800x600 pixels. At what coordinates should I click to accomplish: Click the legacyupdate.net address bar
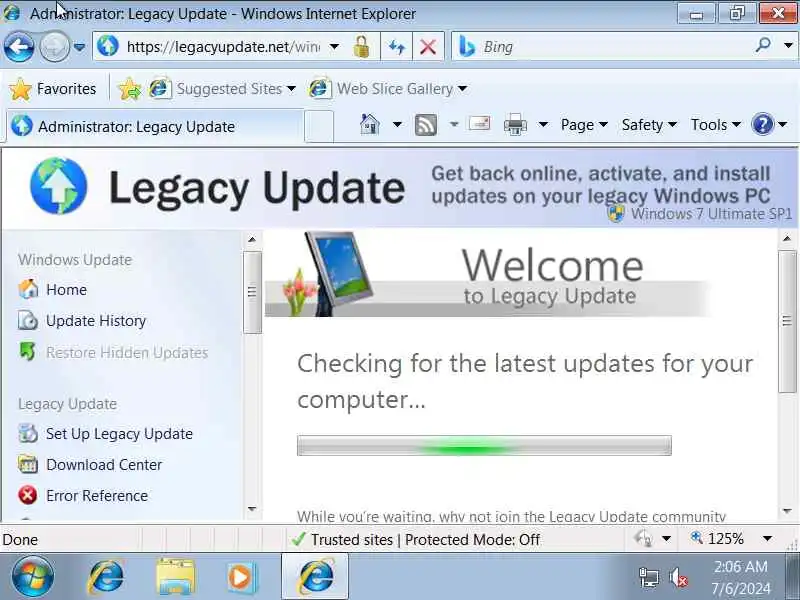223,47
